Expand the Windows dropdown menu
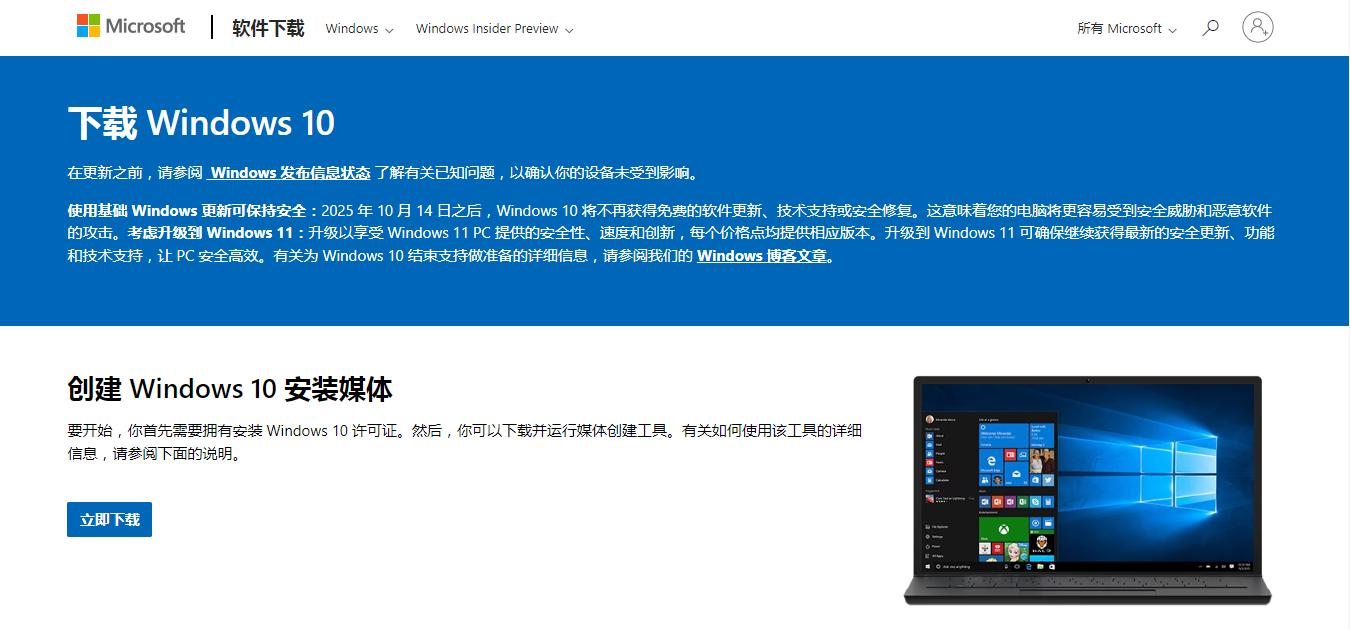 pos(359,29)
